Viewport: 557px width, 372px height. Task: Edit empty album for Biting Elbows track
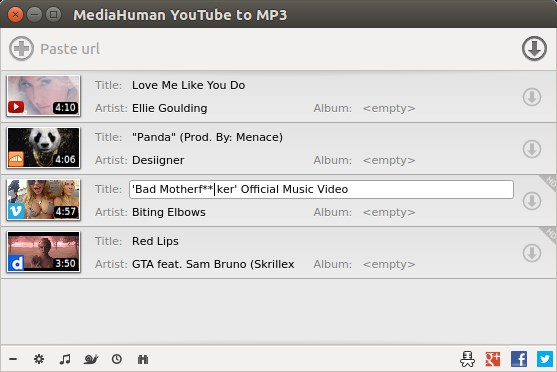pyautogui.click(x=389, y=212)
